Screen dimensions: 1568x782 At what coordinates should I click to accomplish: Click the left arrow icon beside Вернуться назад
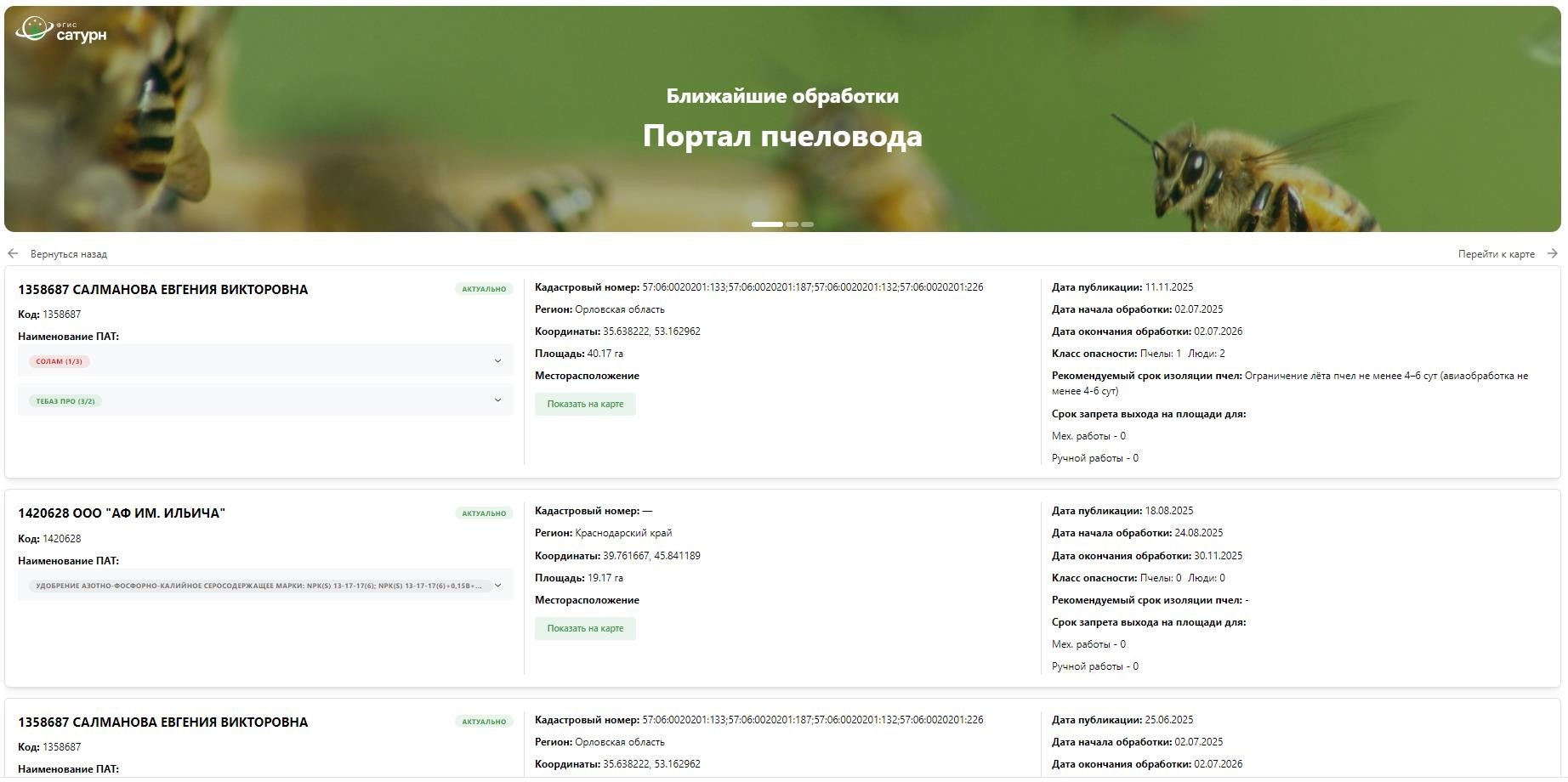13,253
